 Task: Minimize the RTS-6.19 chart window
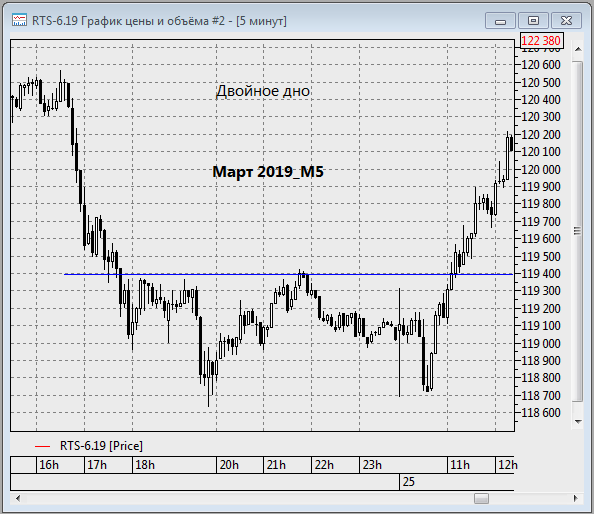pos(500,20)
